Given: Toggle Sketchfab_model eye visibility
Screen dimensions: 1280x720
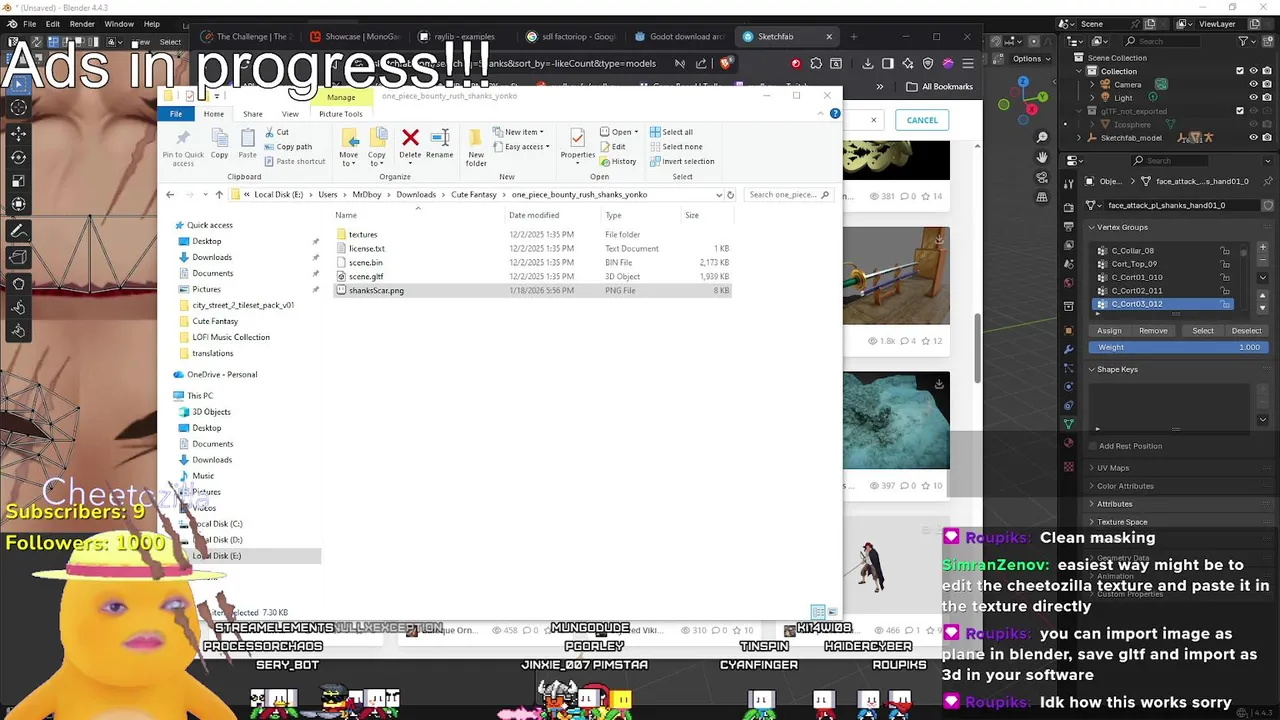Looking at the screenshot, I should pos(1253,137).
